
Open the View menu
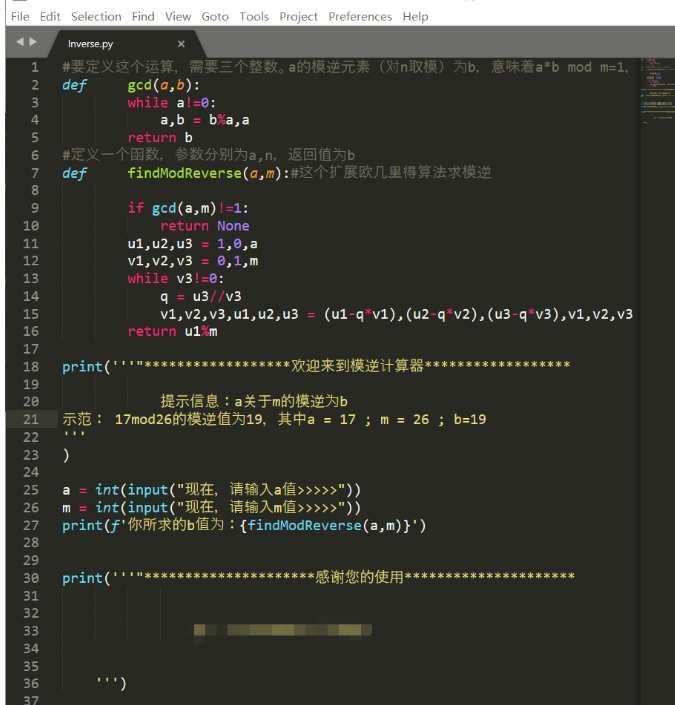(x=178, y=17)
